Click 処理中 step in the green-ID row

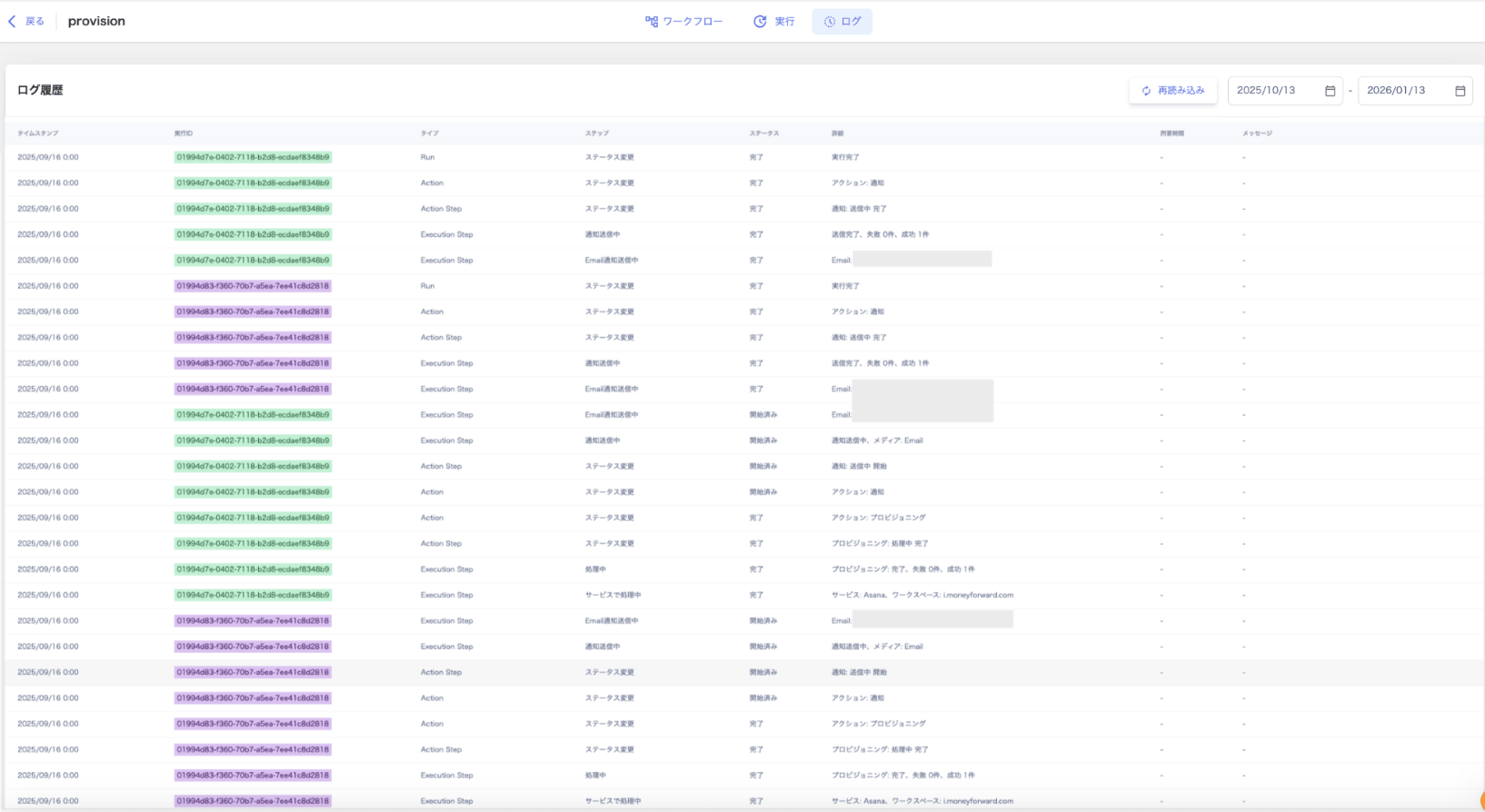pyautogui.click(x=595, y=569)
